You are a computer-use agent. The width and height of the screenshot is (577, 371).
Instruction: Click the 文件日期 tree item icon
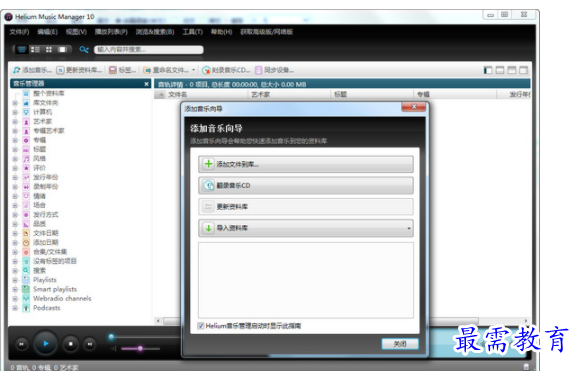26,233
